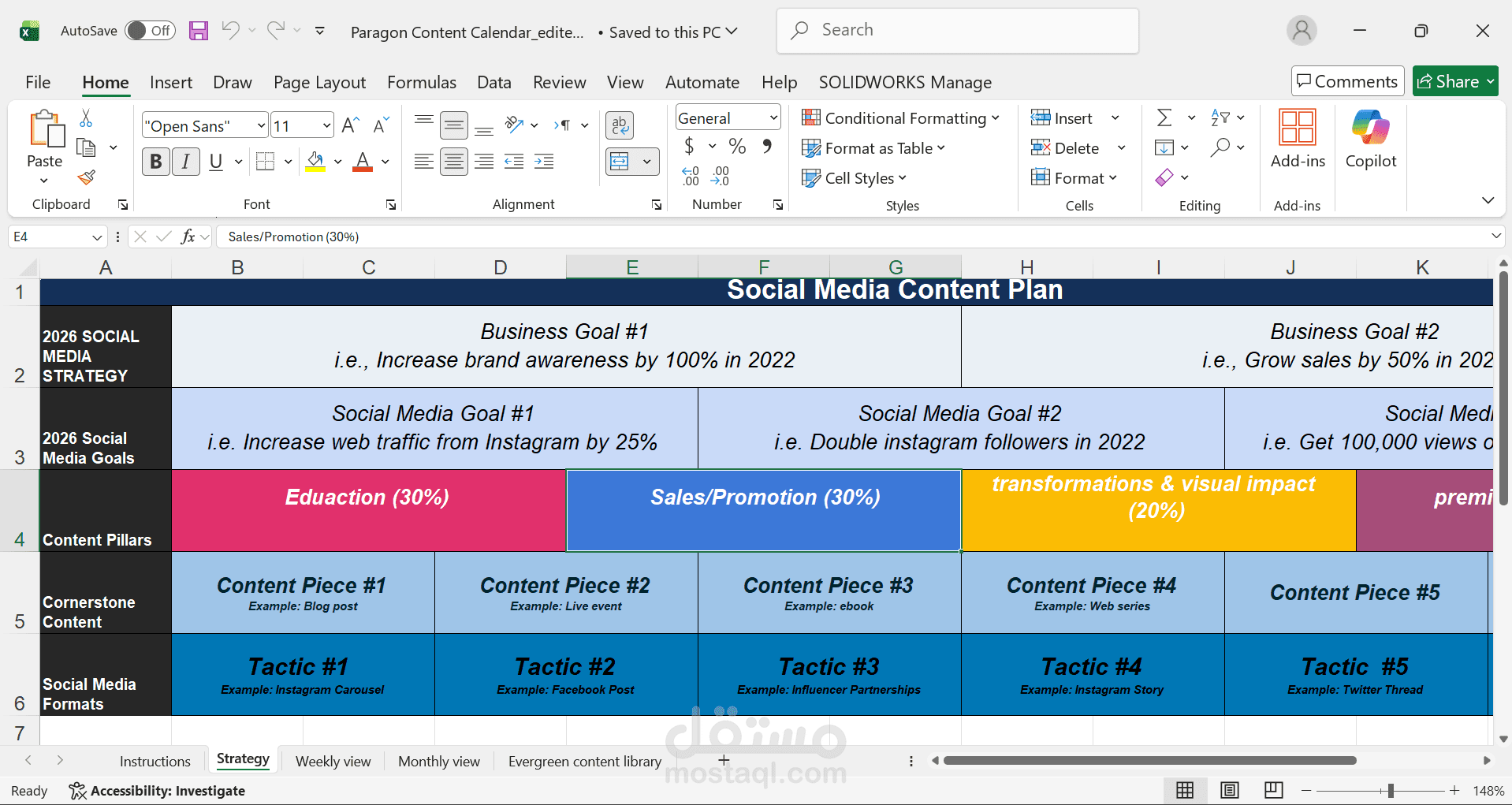
Task: Click the AutoSum icon
Action: click(x=1164, y=117)
